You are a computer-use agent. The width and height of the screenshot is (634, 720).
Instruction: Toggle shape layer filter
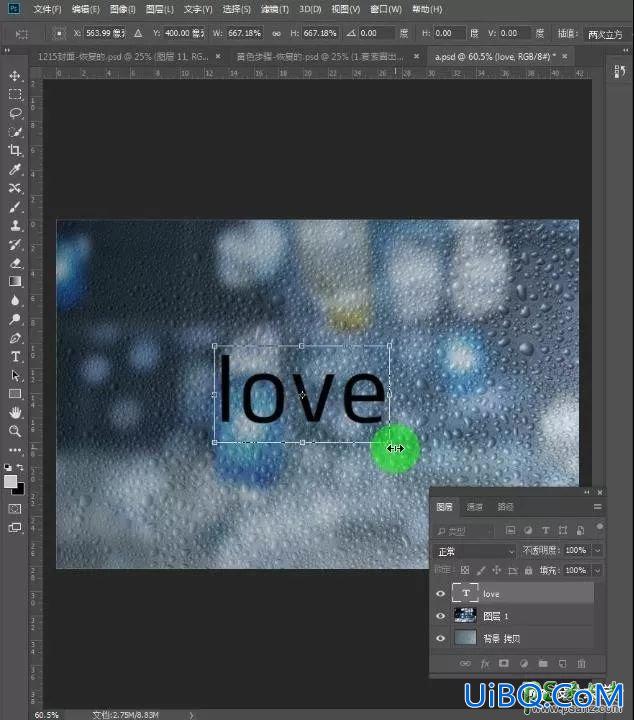pyautogui.click(x=563, y=530)
